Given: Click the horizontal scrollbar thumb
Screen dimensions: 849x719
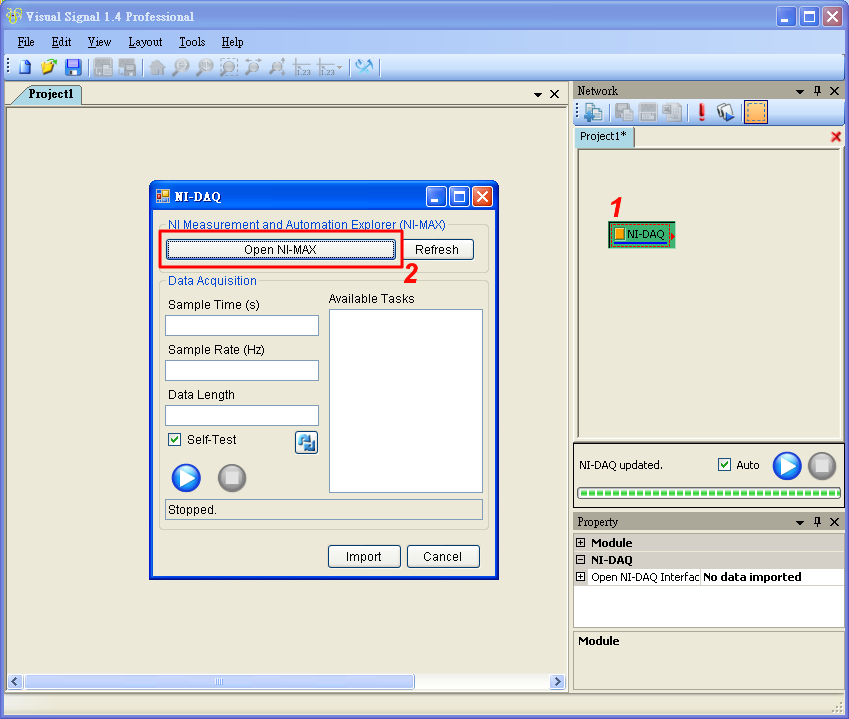Looking at the screenshot, I should (x=219, y=682).
